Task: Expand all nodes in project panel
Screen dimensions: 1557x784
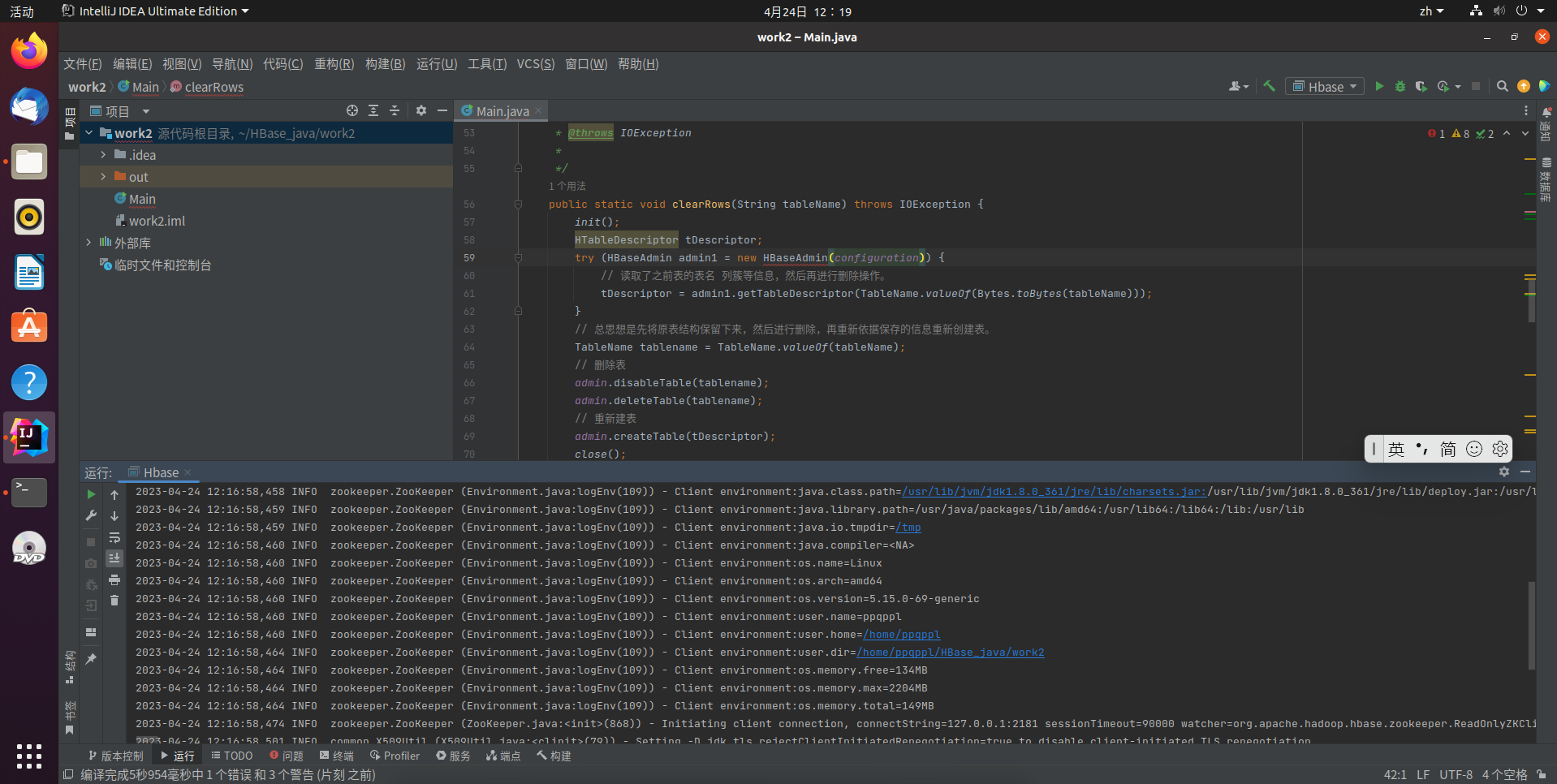Action: (x=373, y=110)
